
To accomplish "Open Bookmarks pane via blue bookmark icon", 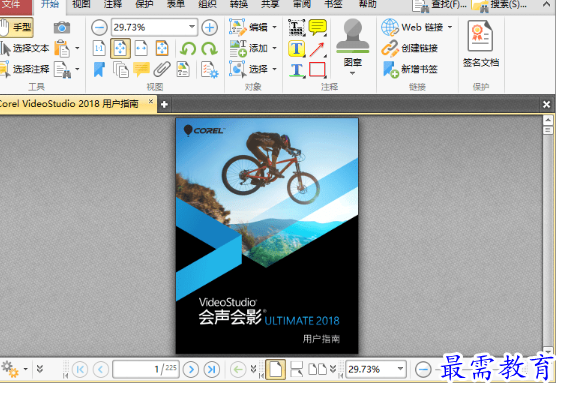I will click(99, 70).
